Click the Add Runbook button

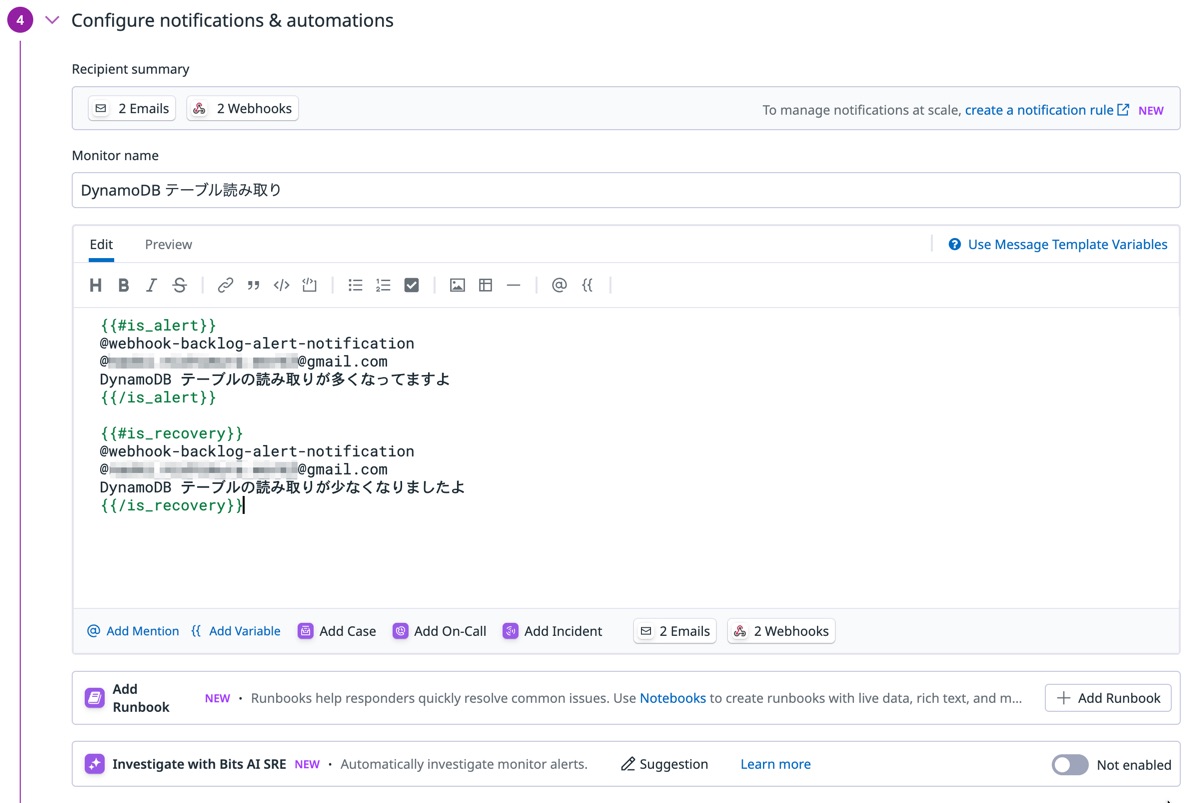click(x=1107, y=698)
